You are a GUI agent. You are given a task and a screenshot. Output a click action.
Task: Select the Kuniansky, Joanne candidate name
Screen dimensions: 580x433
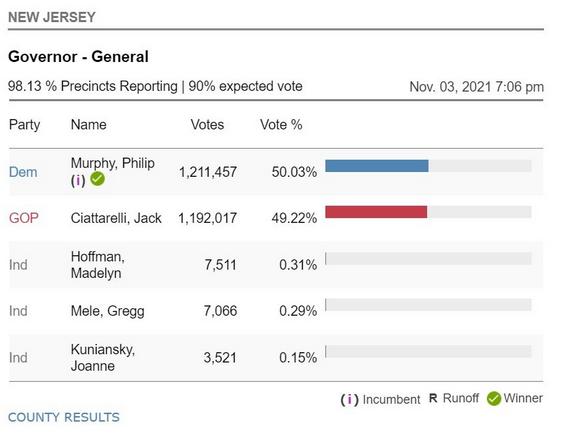pos(102,358)
